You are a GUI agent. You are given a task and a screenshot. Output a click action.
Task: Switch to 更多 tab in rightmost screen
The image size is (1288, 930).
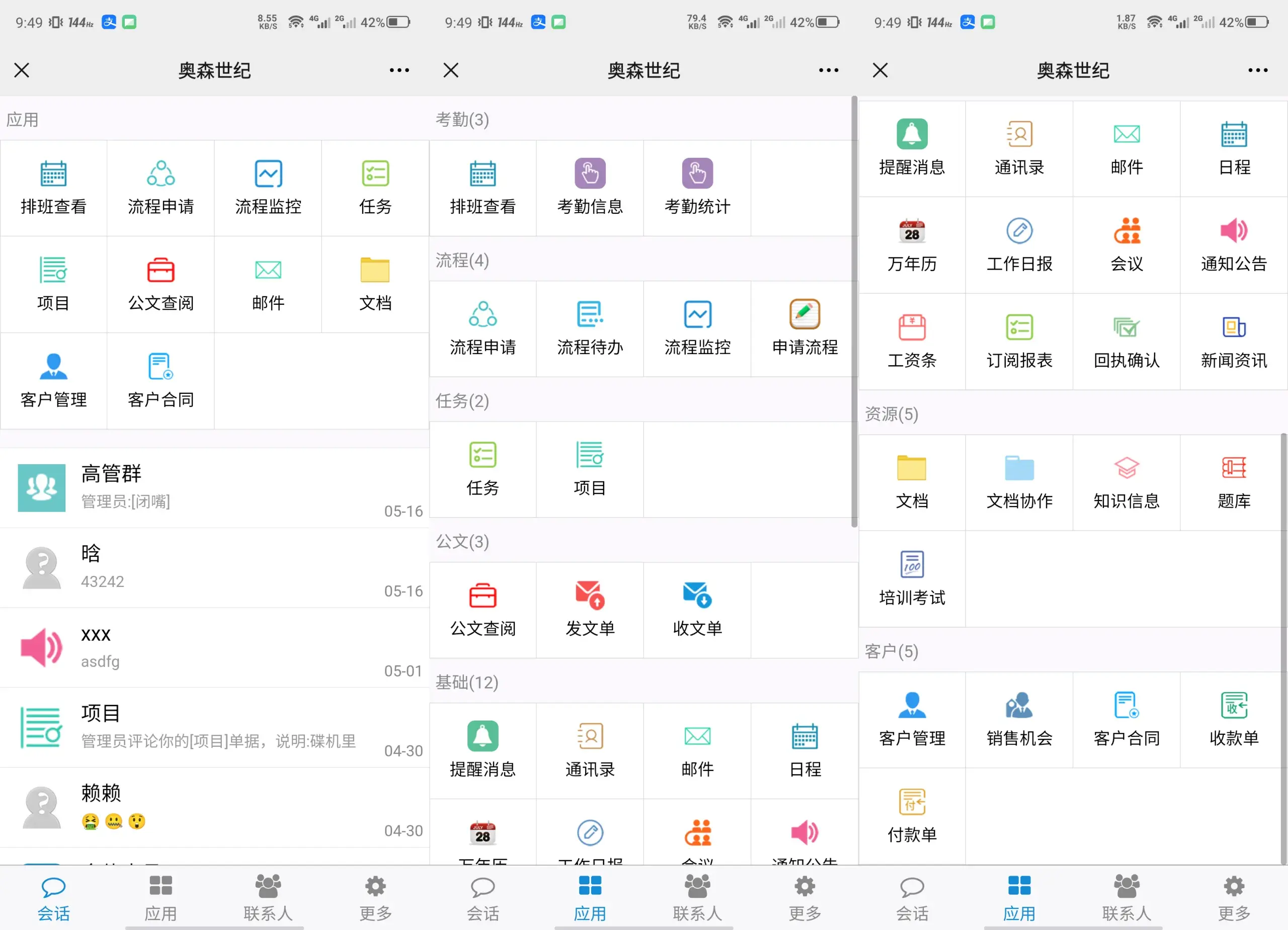coord(1234,898)
